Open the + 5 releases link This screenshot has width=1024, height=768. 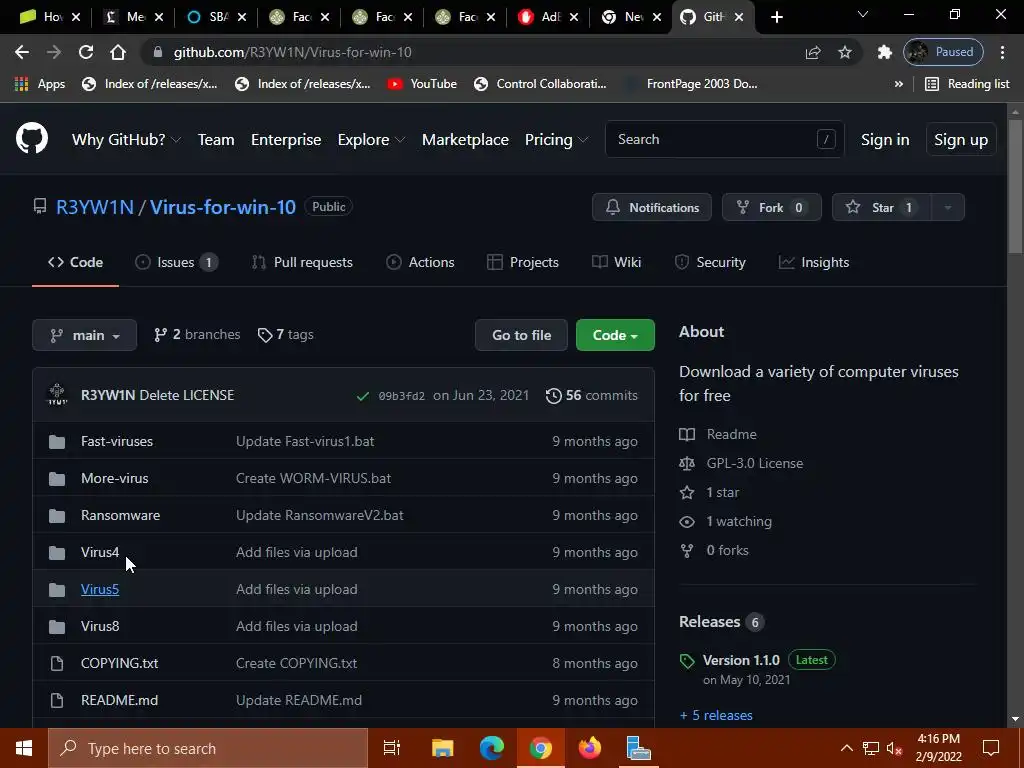(x=716, y=715)
